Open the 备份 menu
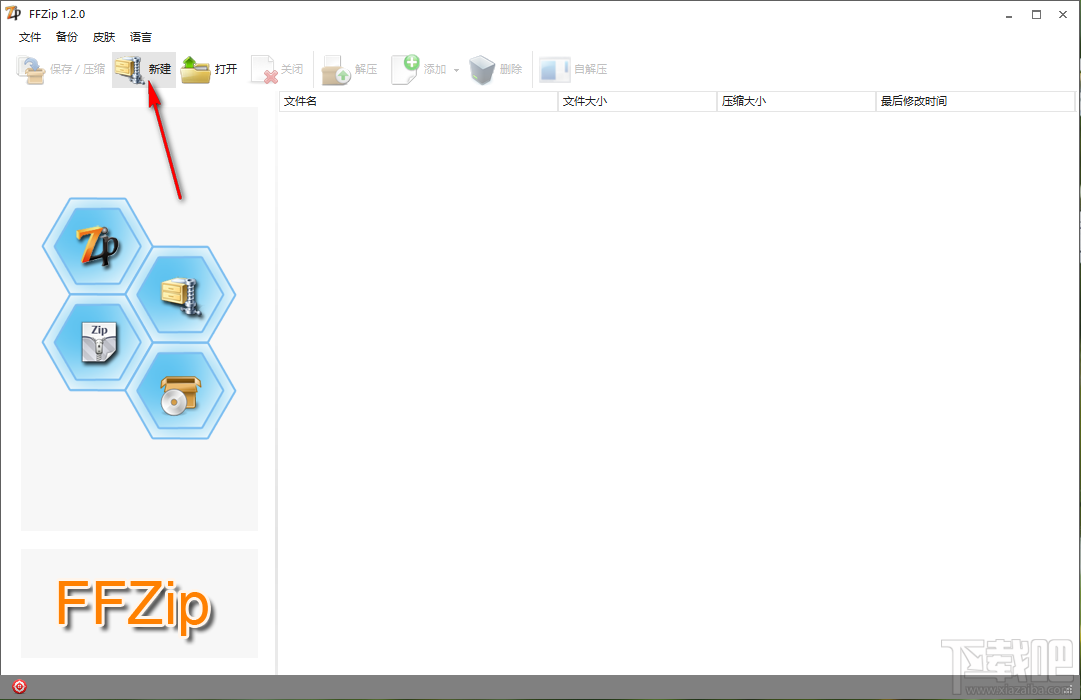 67,37
